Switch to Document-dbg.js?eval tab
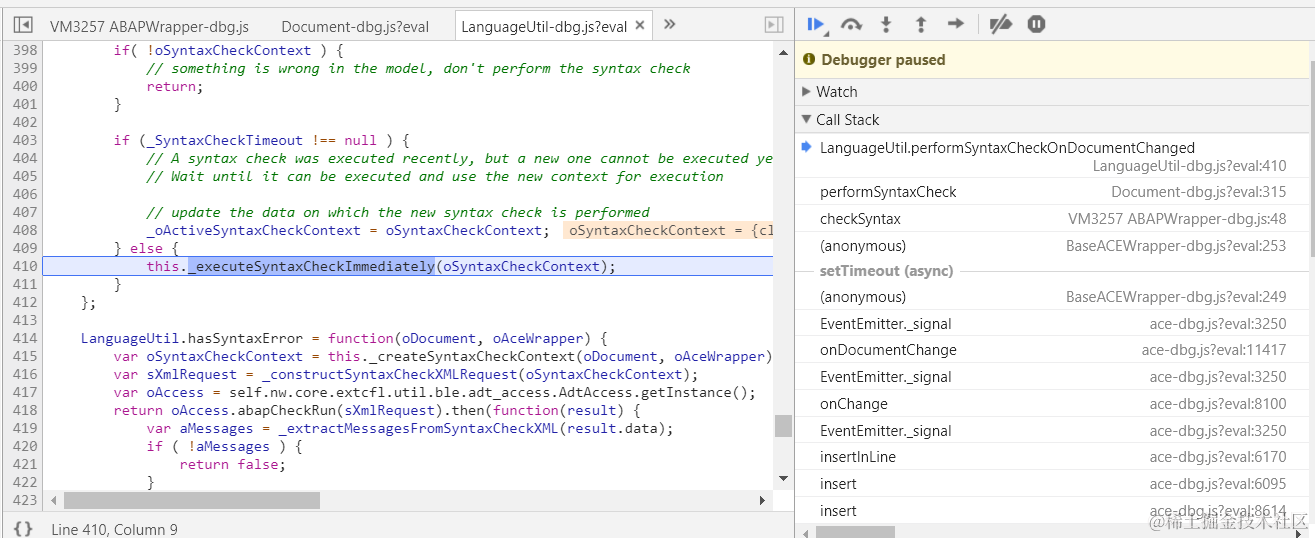This screenshot has width=1315, height=538. click(355, 26)
